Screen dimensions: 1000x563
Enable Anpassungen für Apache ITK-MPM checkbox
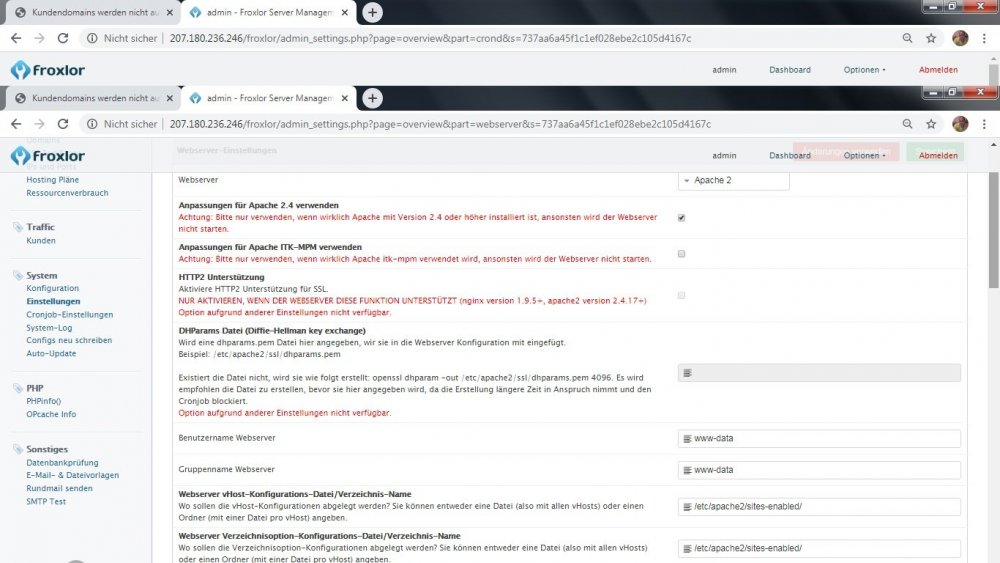(681, 254)
